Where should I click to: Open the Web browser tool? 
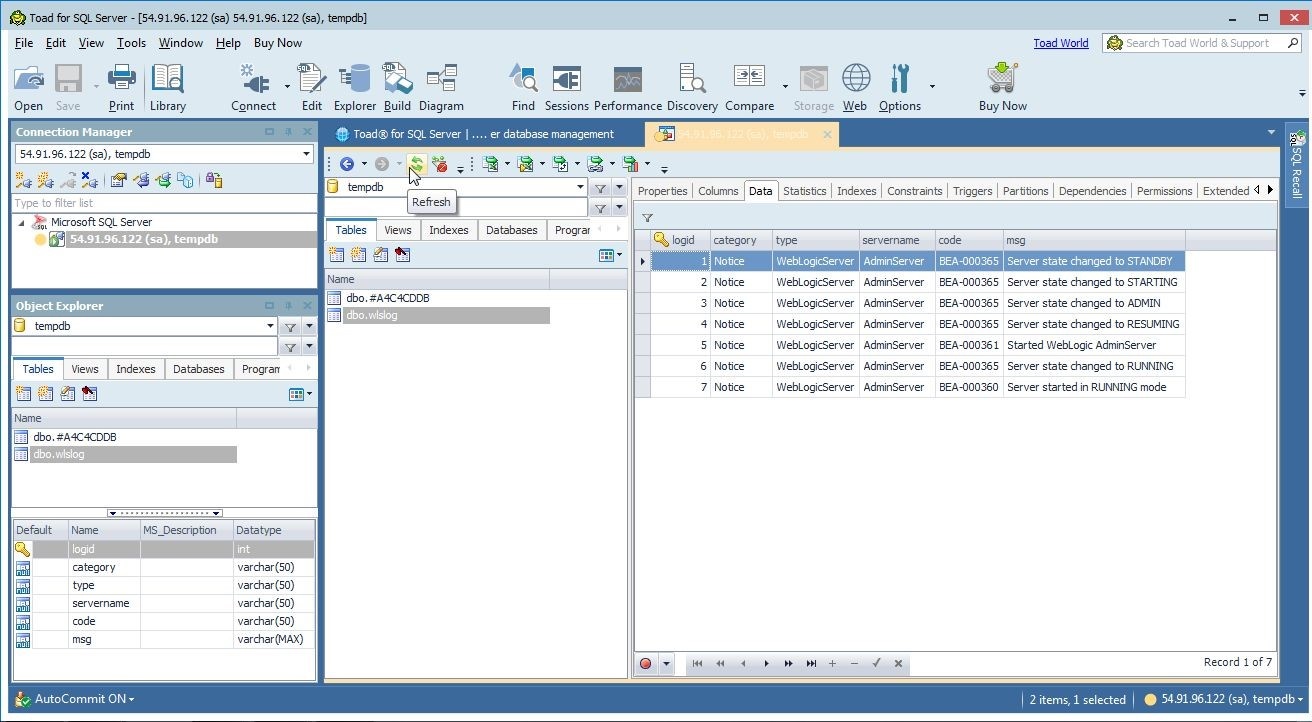(x=855, y=88)
